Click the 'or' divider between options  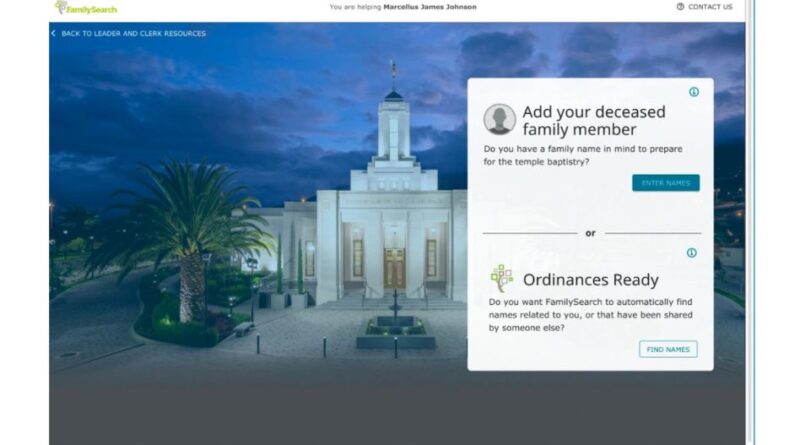click(x=590, y=233)
